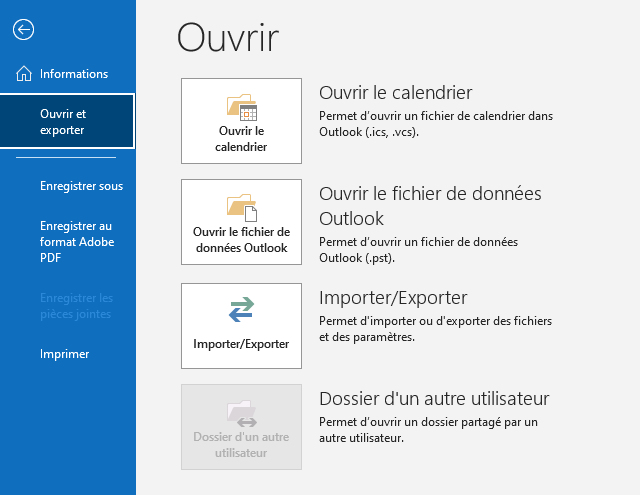Click the Importer/Exporter heading text
This screenshot has width=640, height=495.
[393, 298]
